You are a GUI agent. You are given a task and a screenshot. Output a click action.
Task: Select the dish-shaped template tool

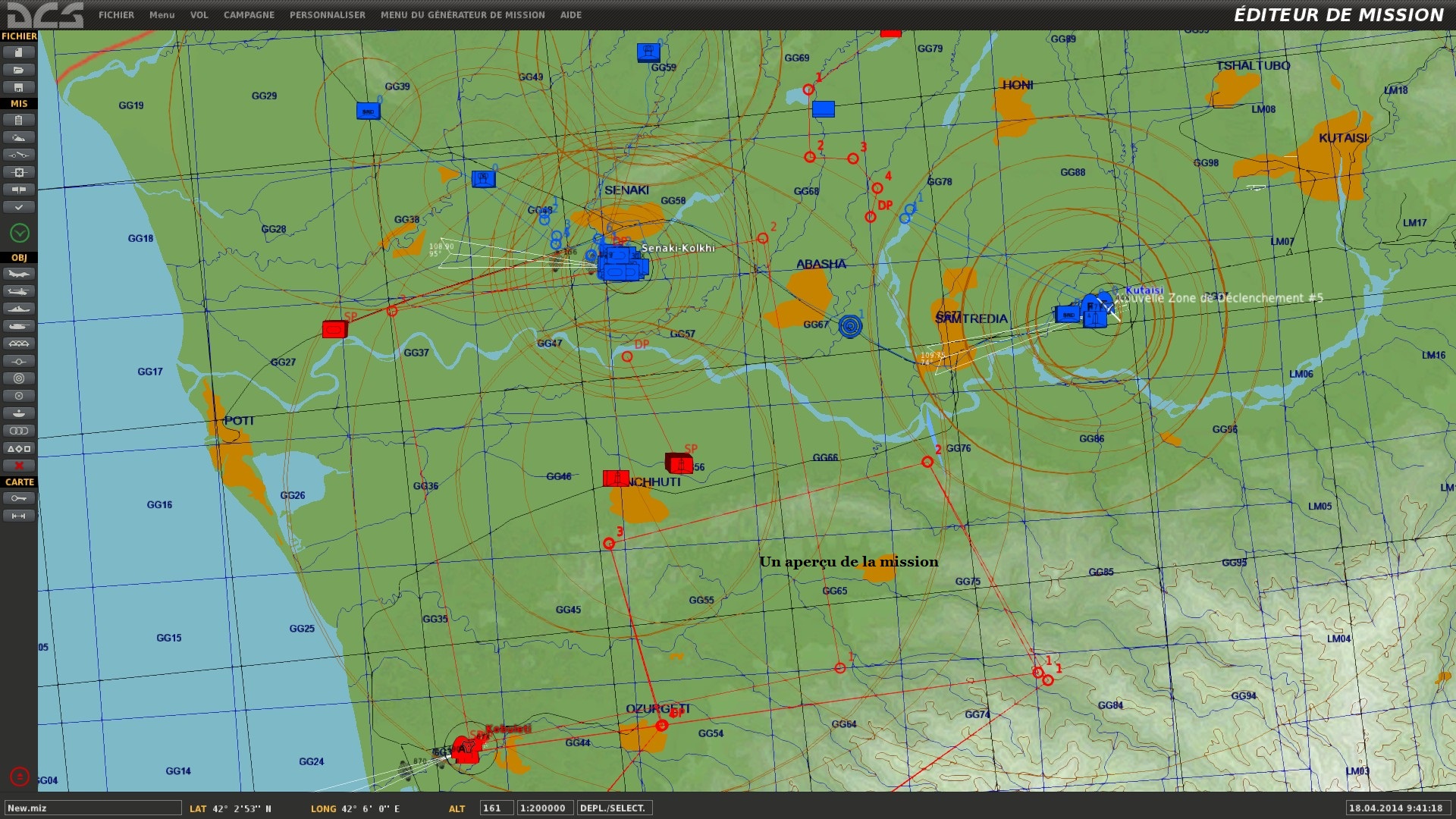[x=19, y=413]
